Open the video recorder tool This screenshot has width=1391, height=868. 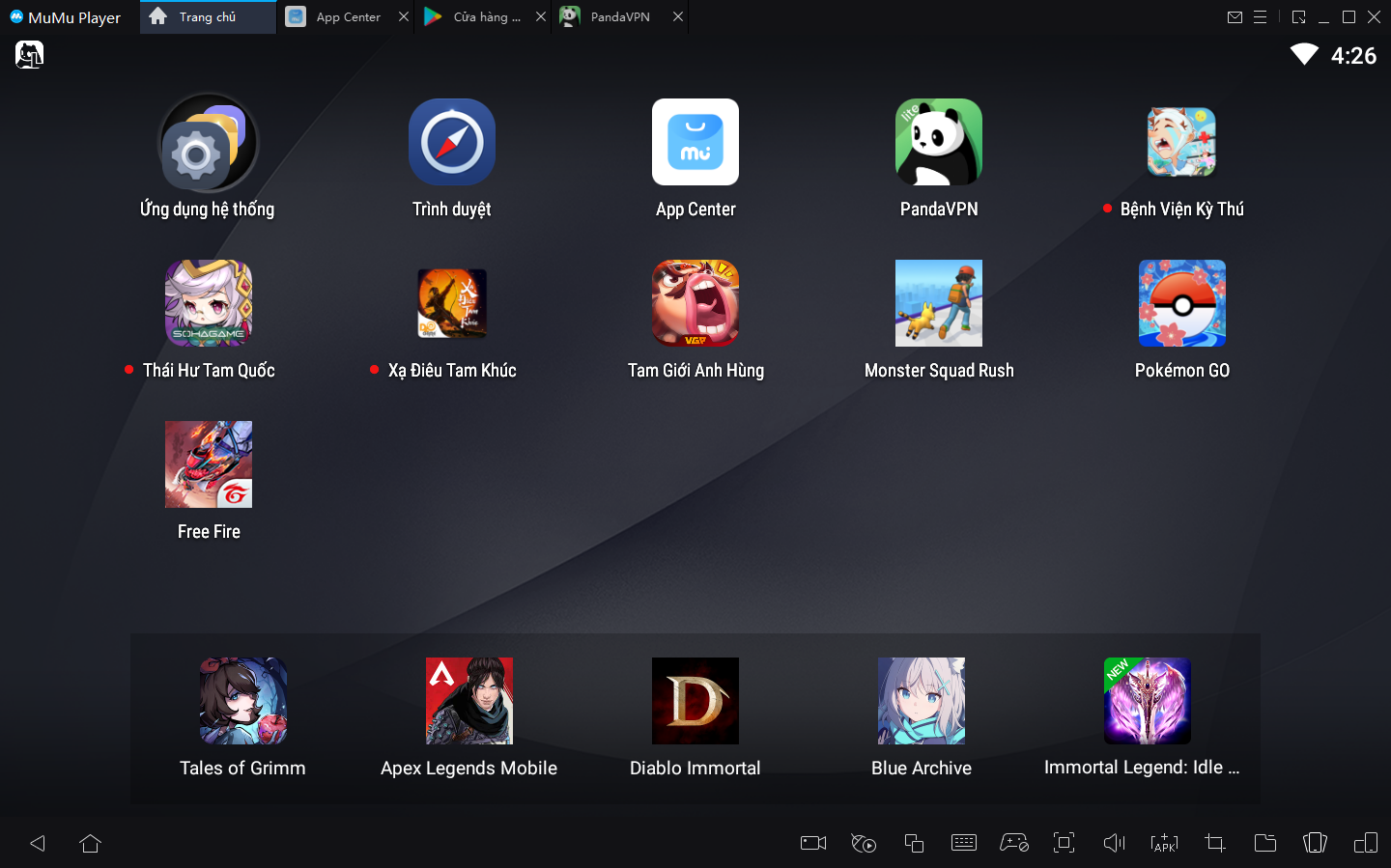[x=813, y=843]
